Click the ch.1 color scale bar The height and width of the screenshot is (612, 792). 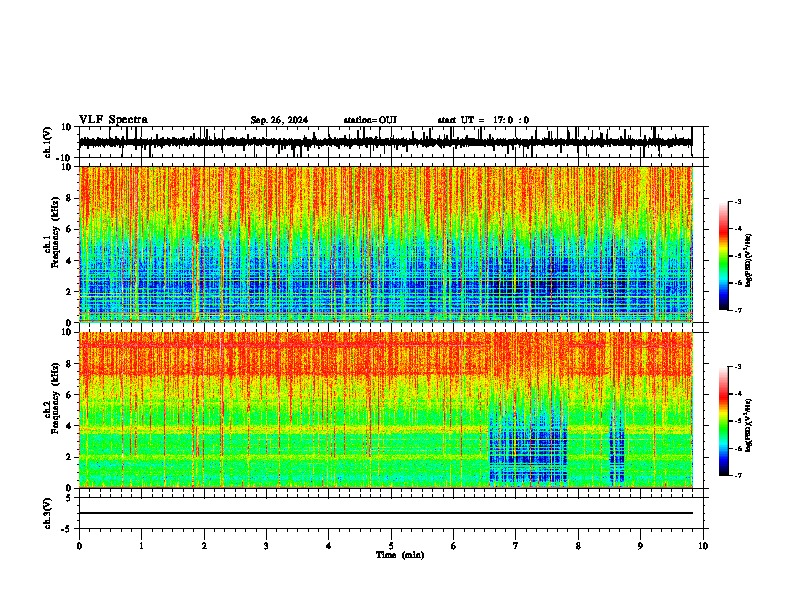click(724, 256)
